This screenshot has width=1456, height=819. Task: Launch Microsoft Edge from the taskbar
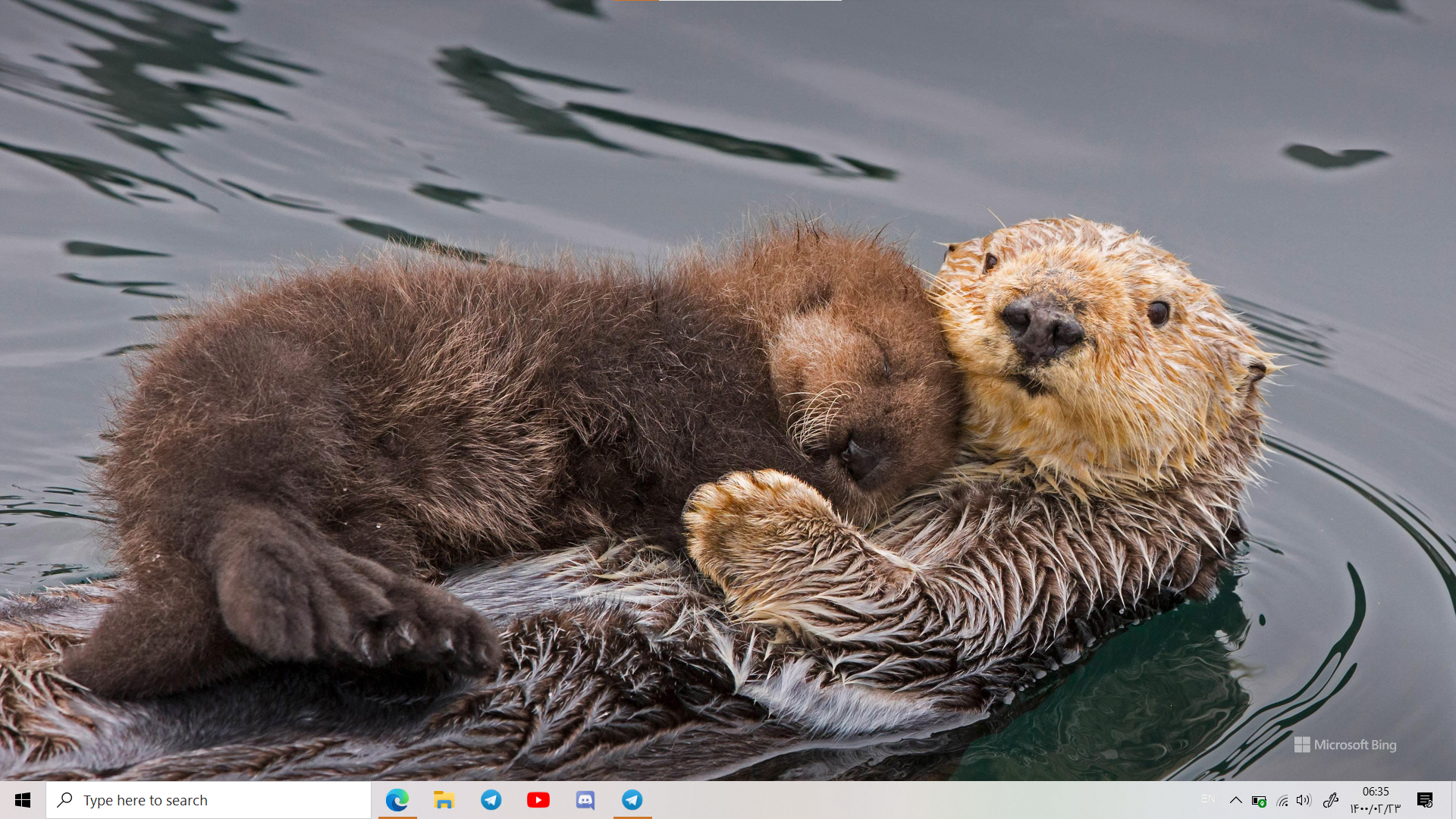coord(397,800)
